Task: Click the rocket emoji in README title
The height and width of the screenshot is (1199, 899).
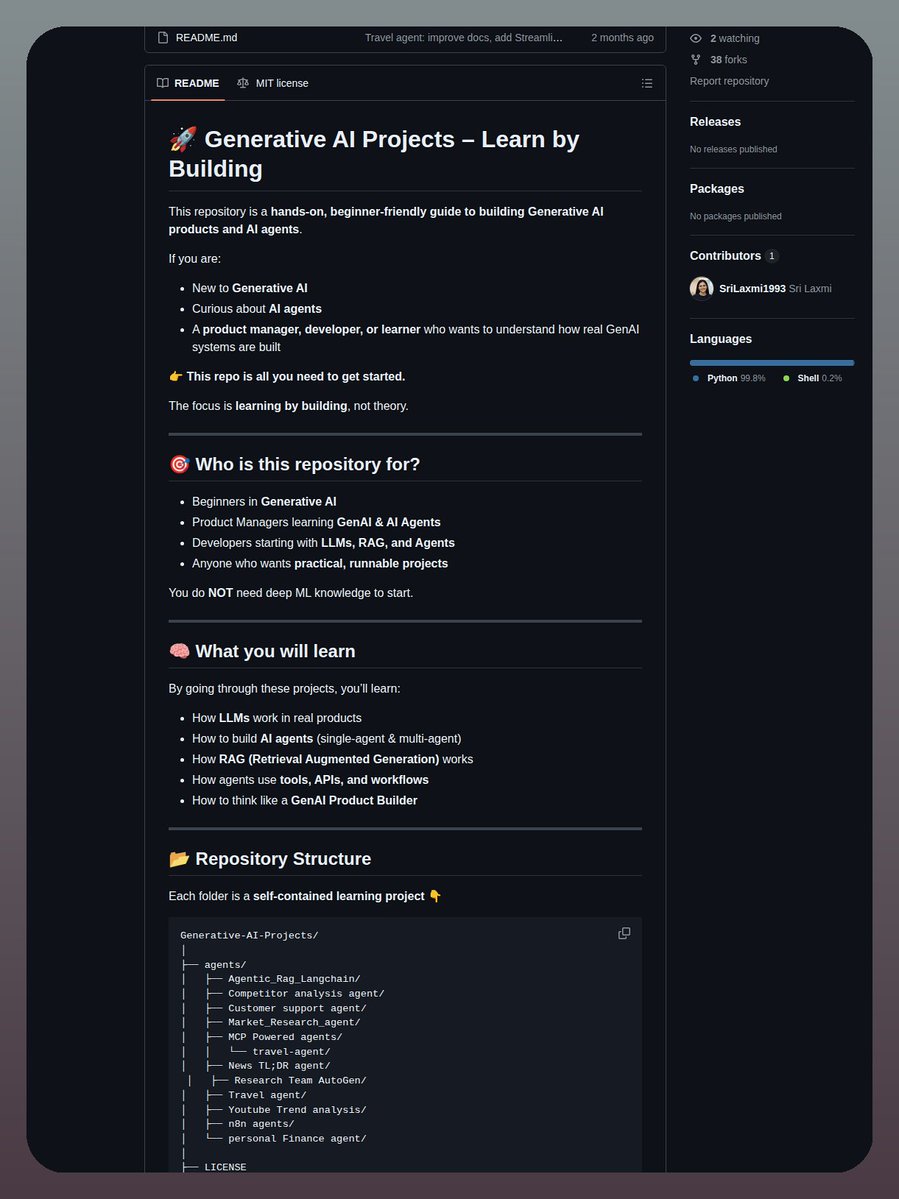Action: (183, 139)
